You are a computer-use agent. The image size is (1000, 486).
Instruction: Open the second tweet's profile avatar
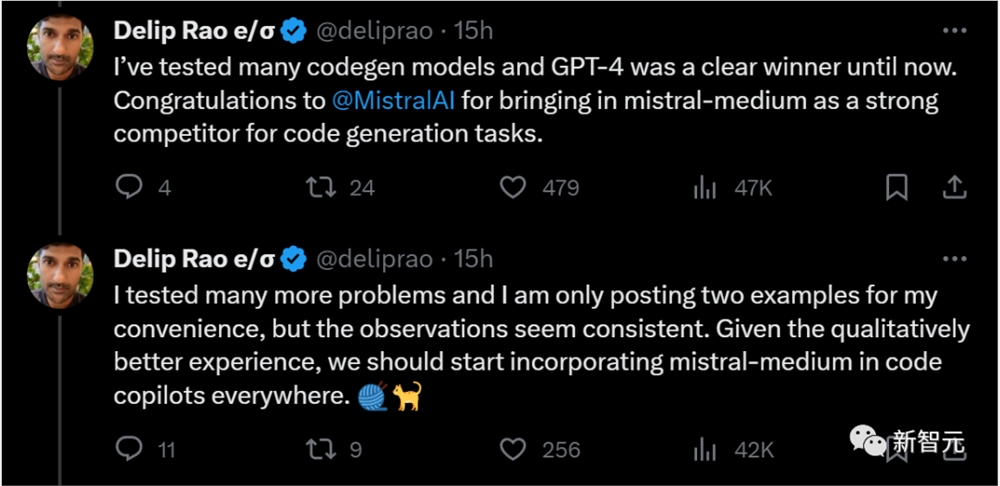pos(60,277)
